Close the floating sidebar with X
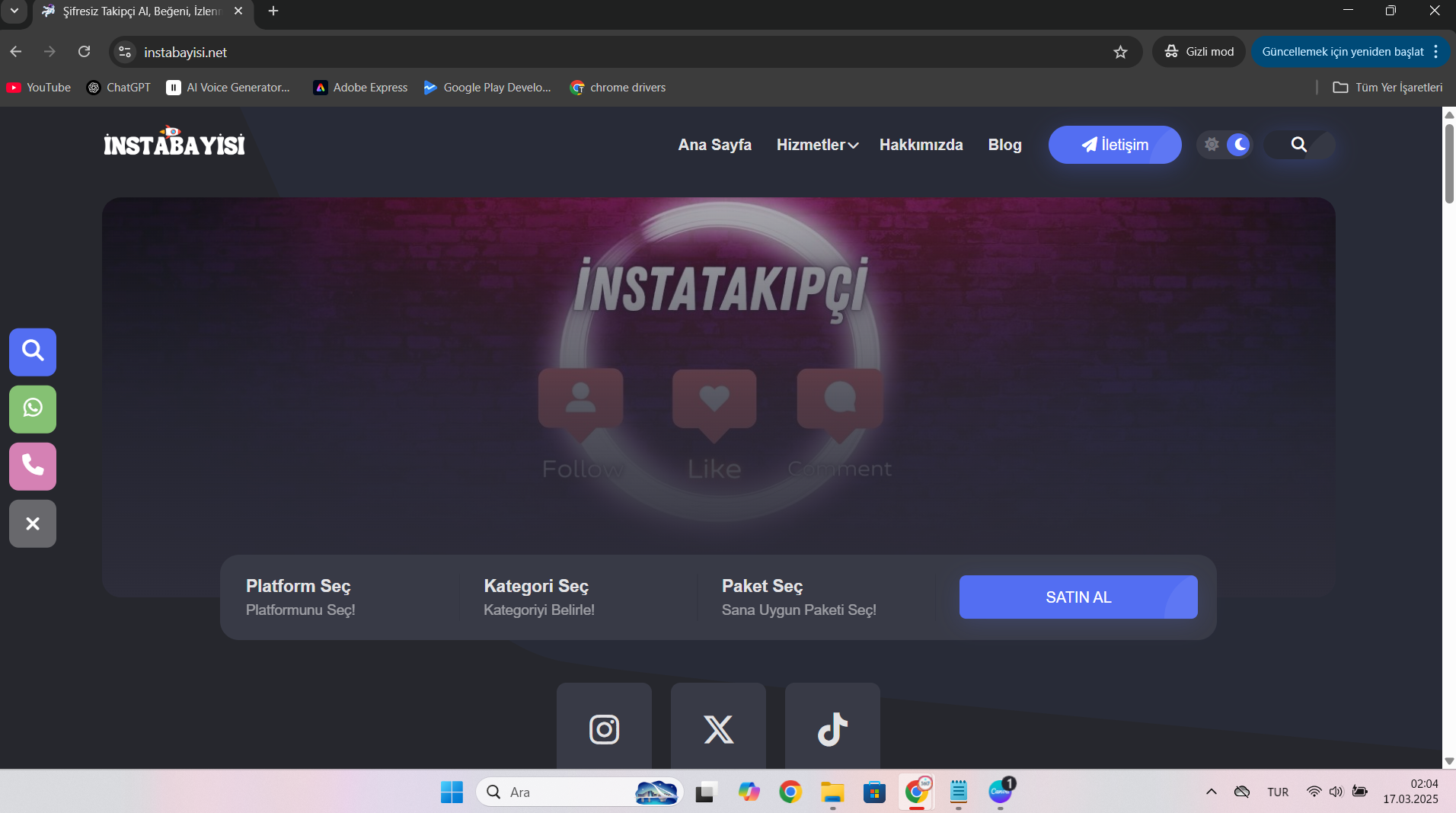The width and height of the screenshot is (1456, 813). pyautogui.click(x=33, y=523)
